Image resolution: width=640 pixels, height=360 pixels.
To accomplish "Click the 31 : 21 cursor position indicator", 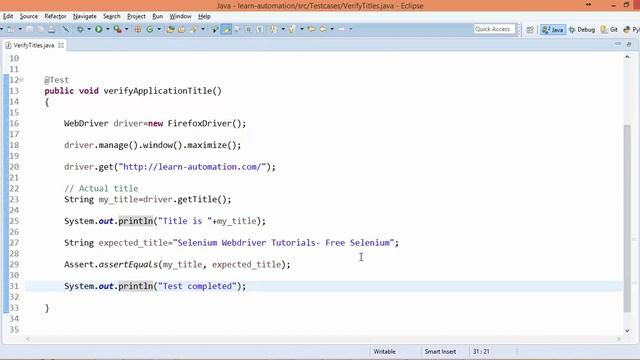I will coord(481,351).
